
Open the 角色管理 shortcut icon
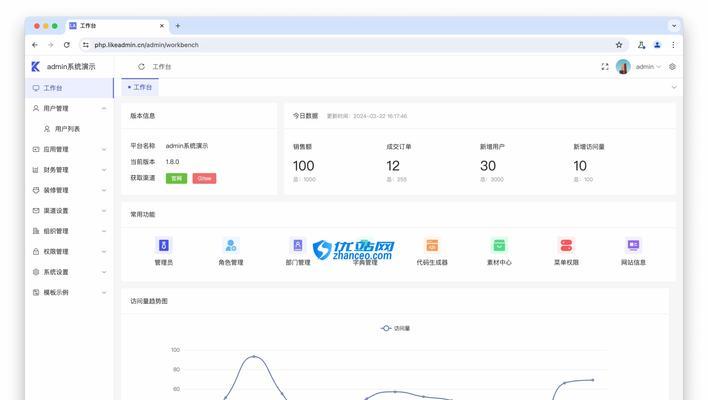tap(231, 245)
